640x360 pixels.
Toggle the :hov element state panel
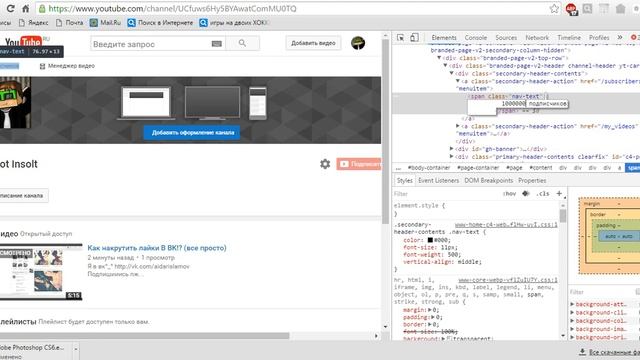[509, 193]
